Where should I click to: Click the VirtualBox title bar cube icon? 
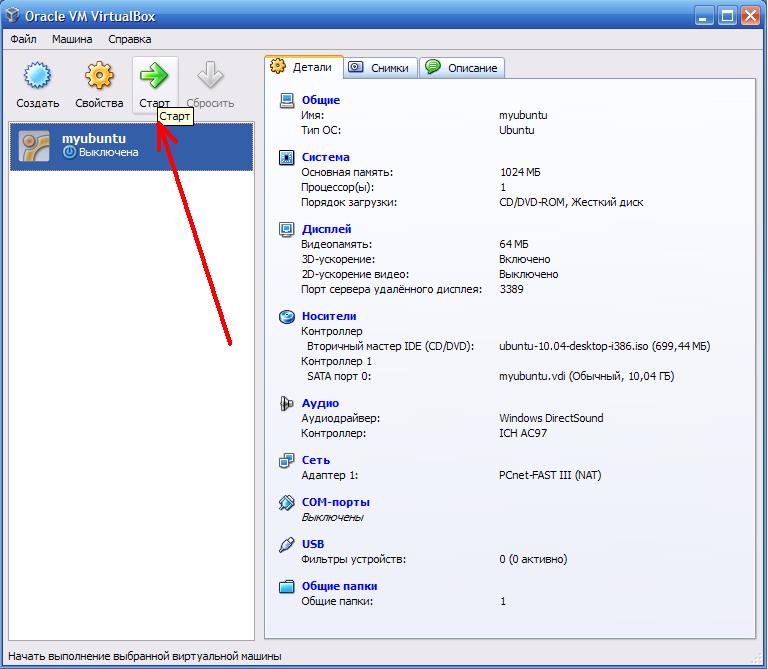coord(13,16)
